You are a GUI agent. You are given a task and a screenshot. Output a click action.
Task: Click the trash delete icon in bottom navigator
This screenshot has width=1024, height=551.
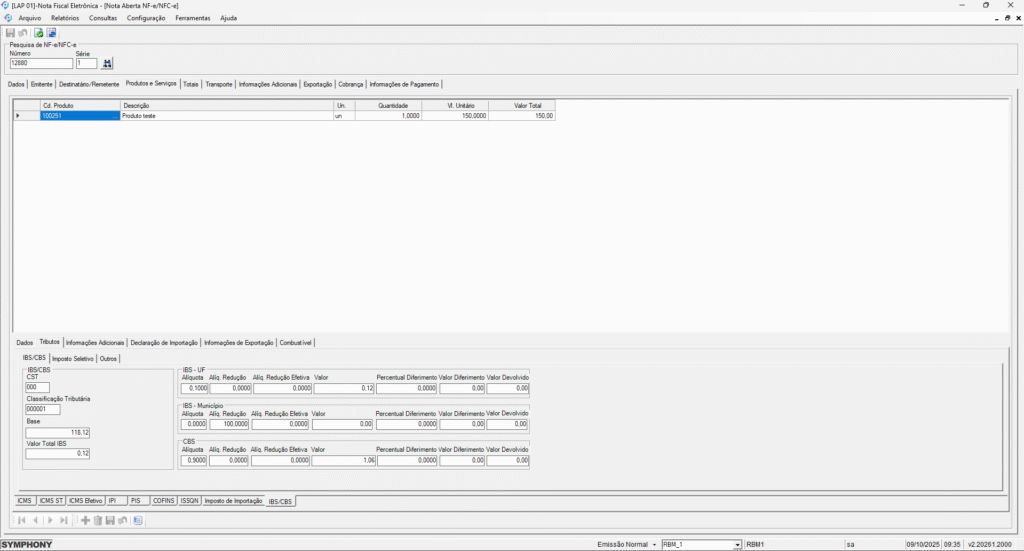pos(97,520)
